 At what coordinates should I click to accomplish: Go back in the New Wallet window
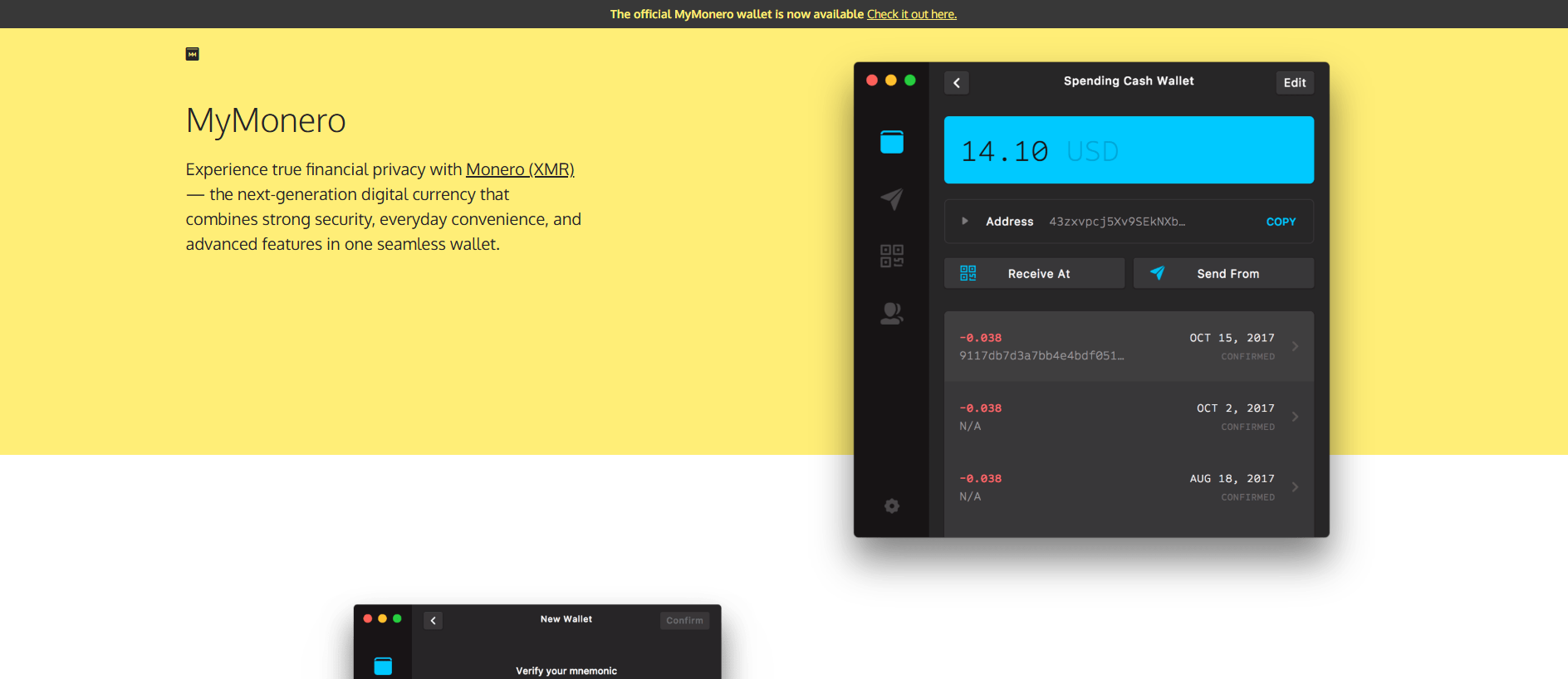click(433, 621)
